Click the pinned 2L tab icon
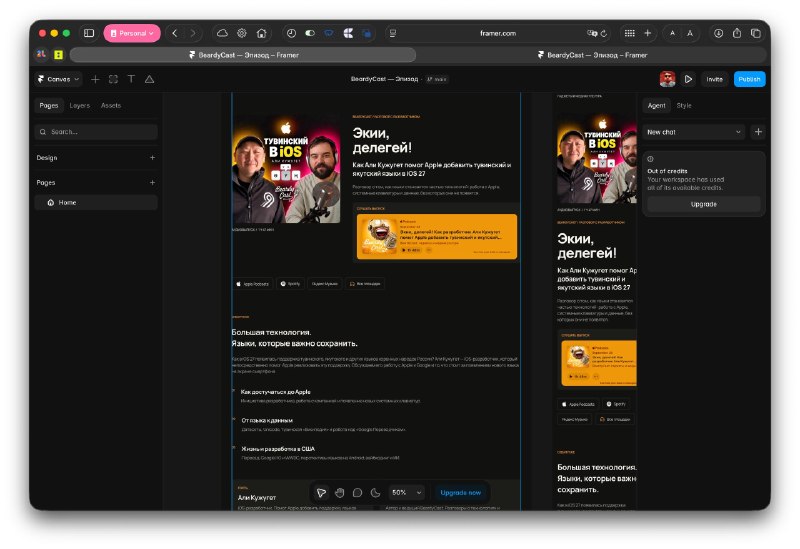 [x=41, y=54]
